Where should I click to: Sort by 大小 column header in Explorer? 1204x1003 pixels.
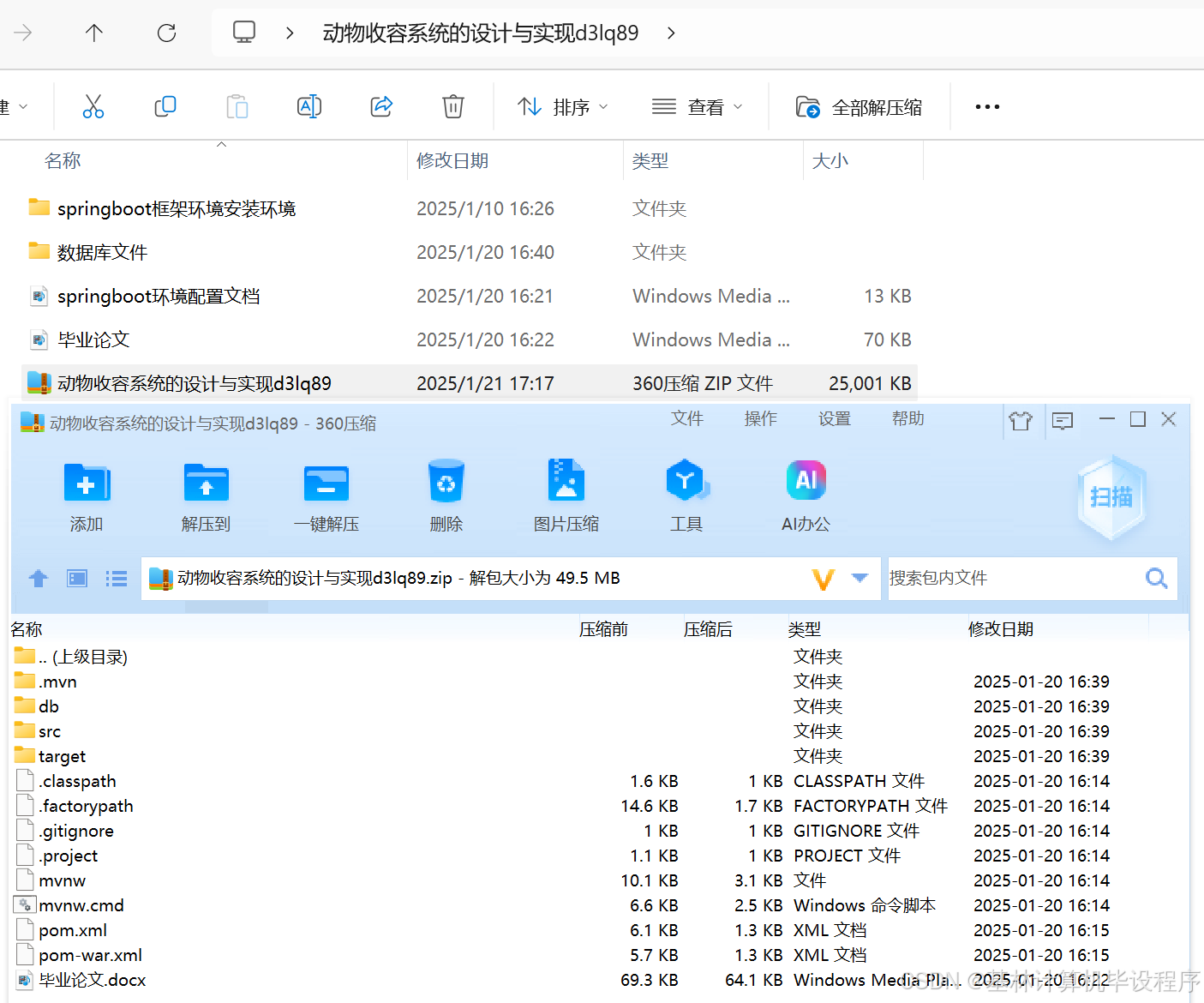coord(830,160)
